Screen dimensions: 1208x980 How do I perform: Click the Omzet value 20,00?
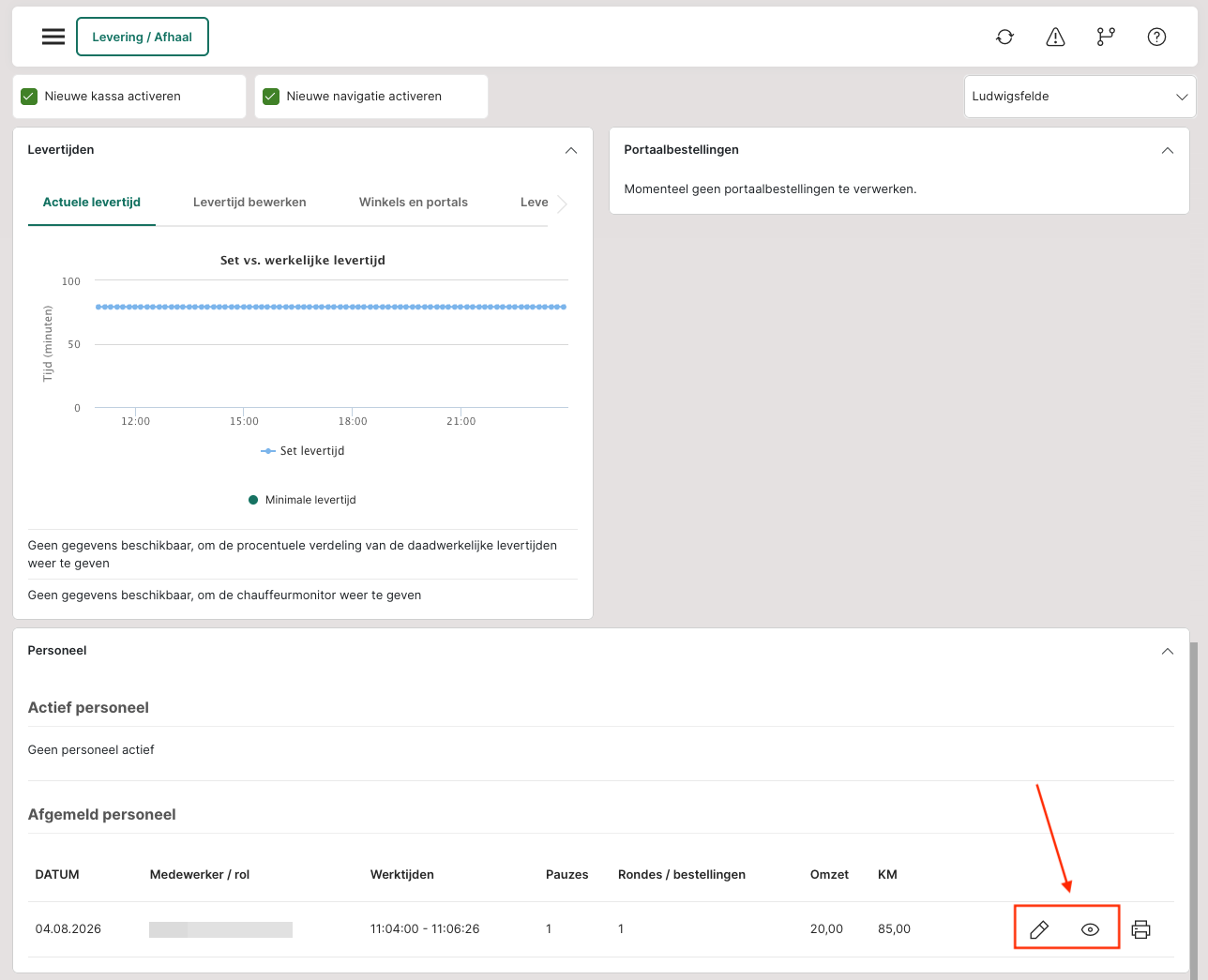click(x=826, y=929)
